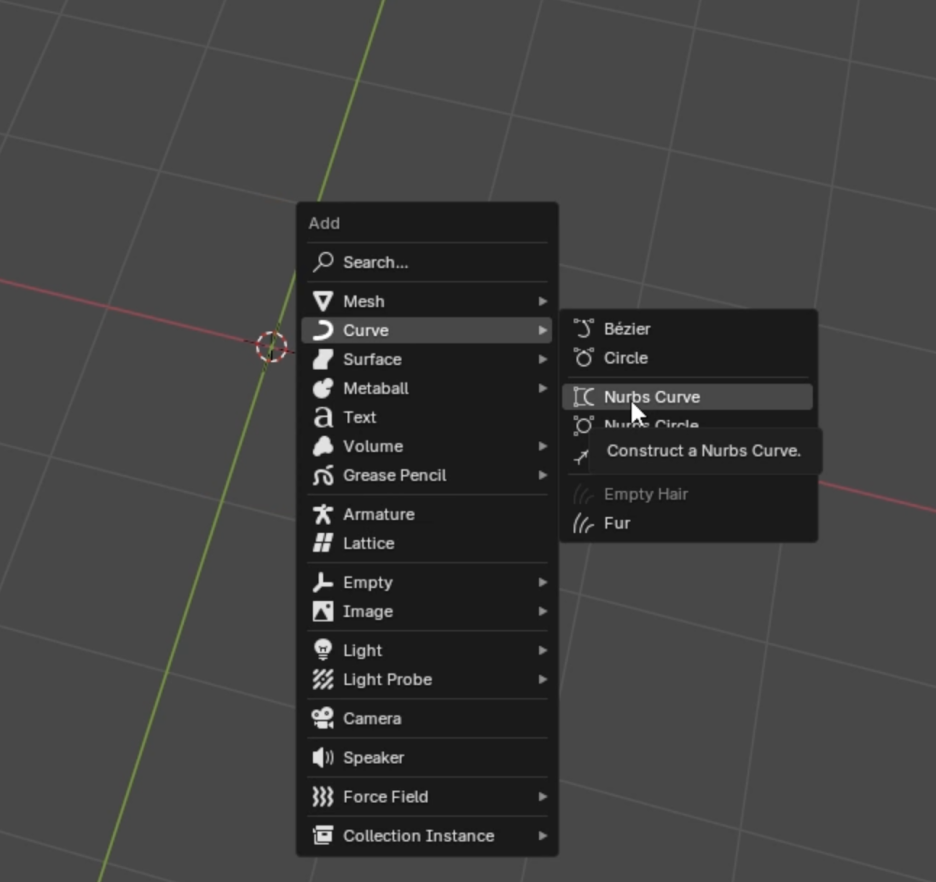Click the Mesh triangle icon
Screen dimensions: 936x882
(323, 301)
